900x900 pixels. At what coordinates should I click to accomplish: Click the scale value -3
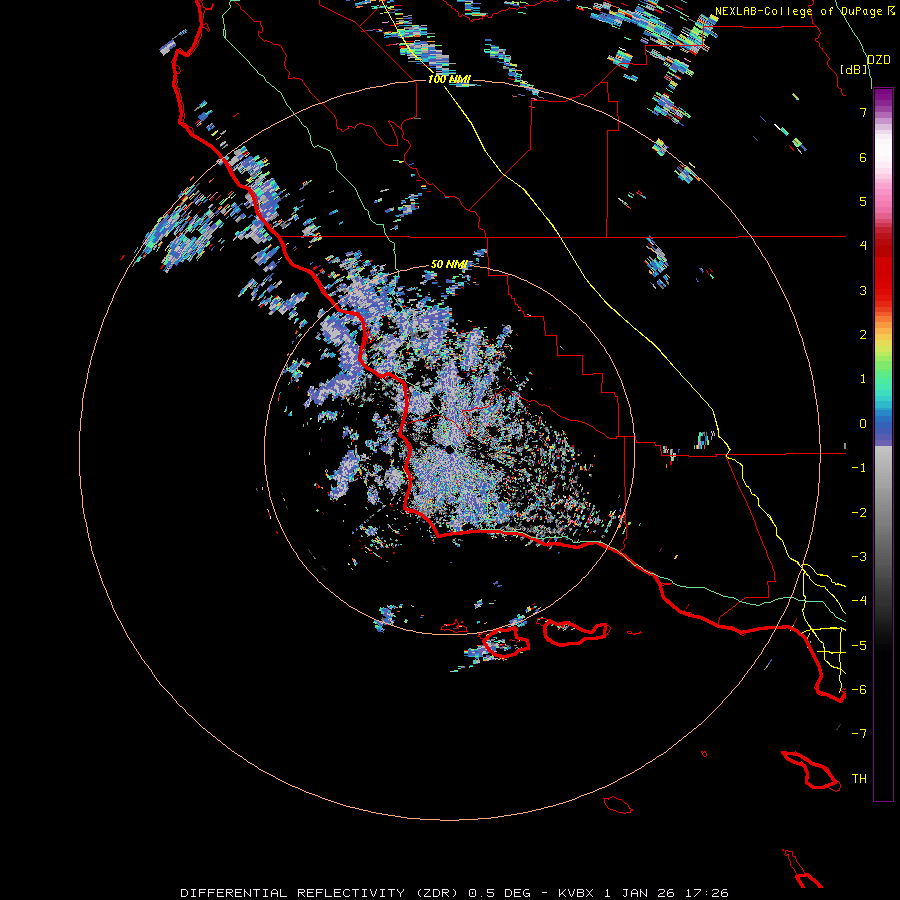click(859, 557)
